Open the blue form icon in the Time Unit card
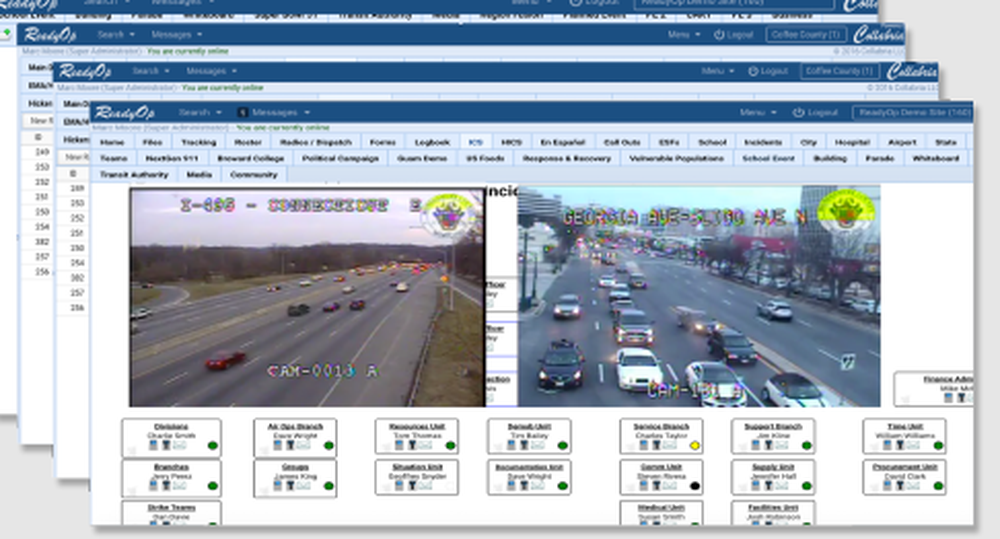 point(887,445)
